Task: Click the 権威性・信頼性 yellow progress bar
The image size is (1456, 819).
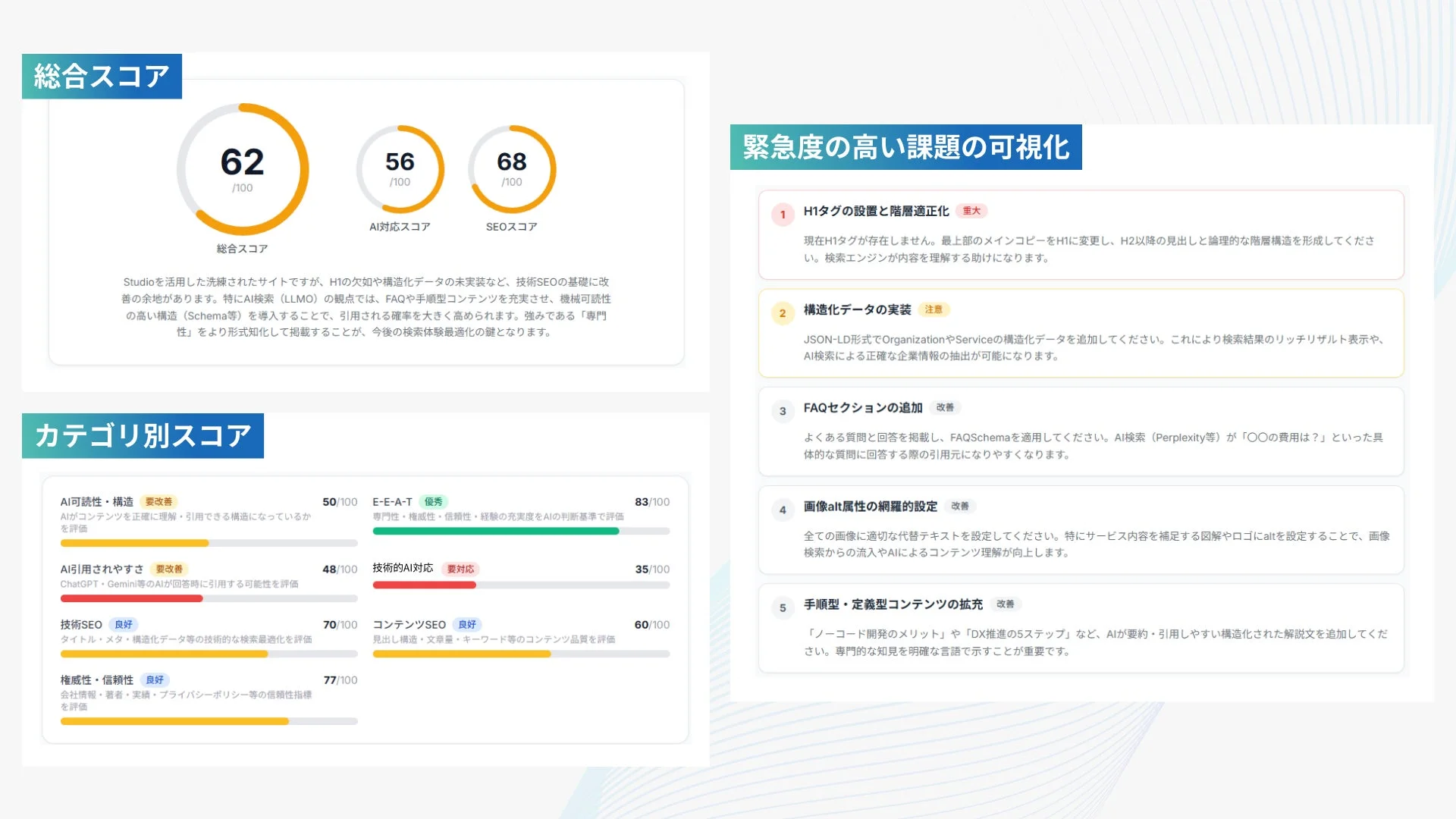Action: 173,721
